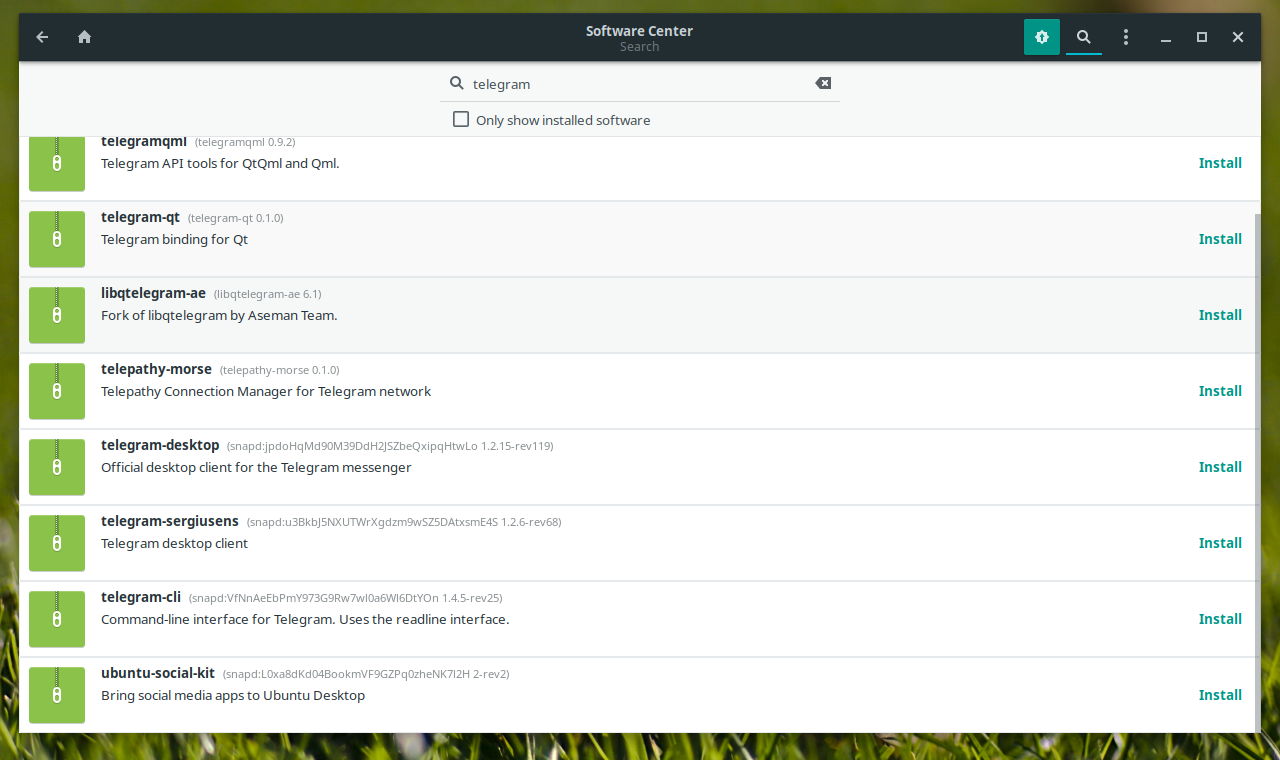Select the ubuntu-social-kit title
The height and width of the screenshot is (760, 1280).
(x=158, y=673)
